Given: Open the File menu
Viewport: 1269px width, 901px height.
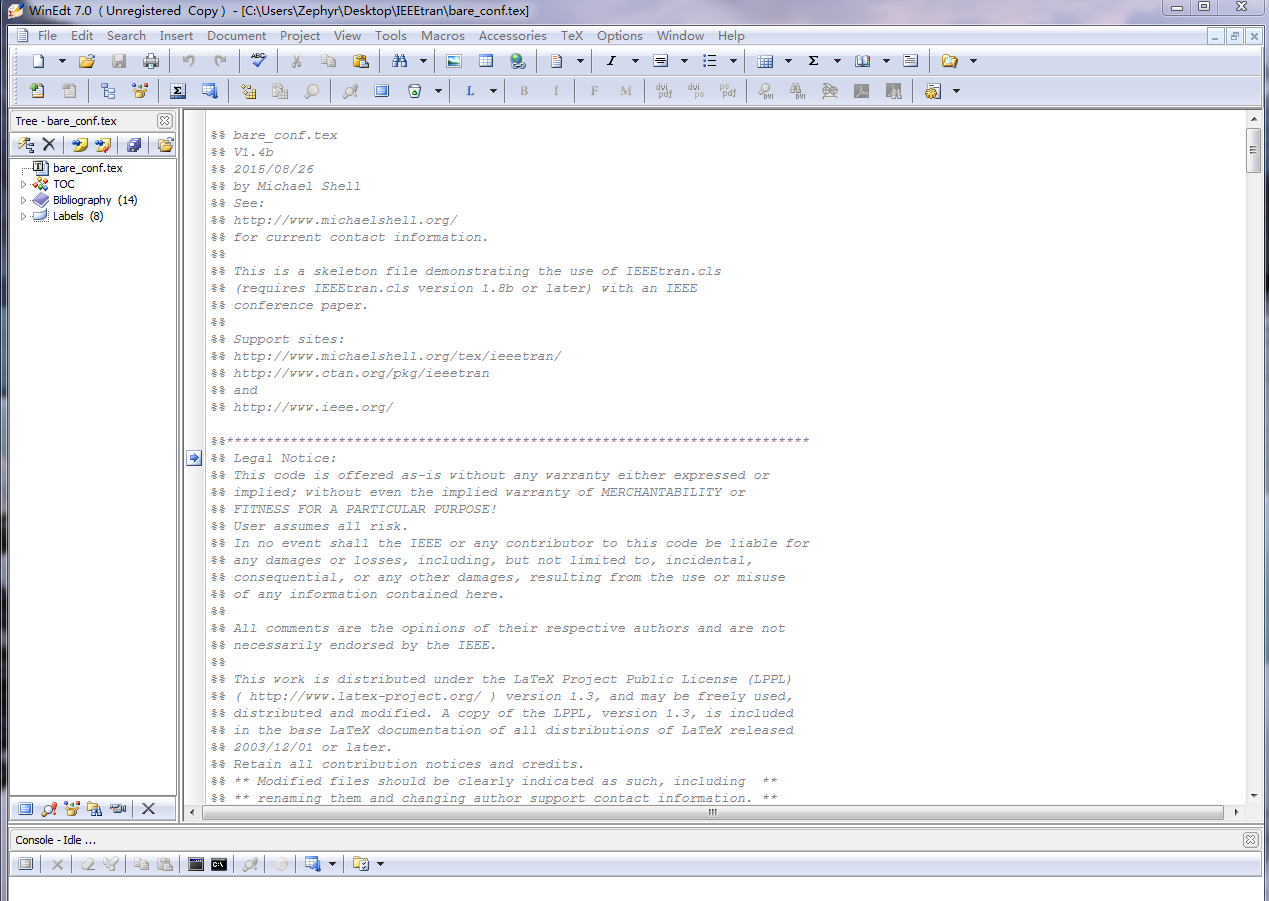Looking at the screenshot, I should [x=47, y=36].
